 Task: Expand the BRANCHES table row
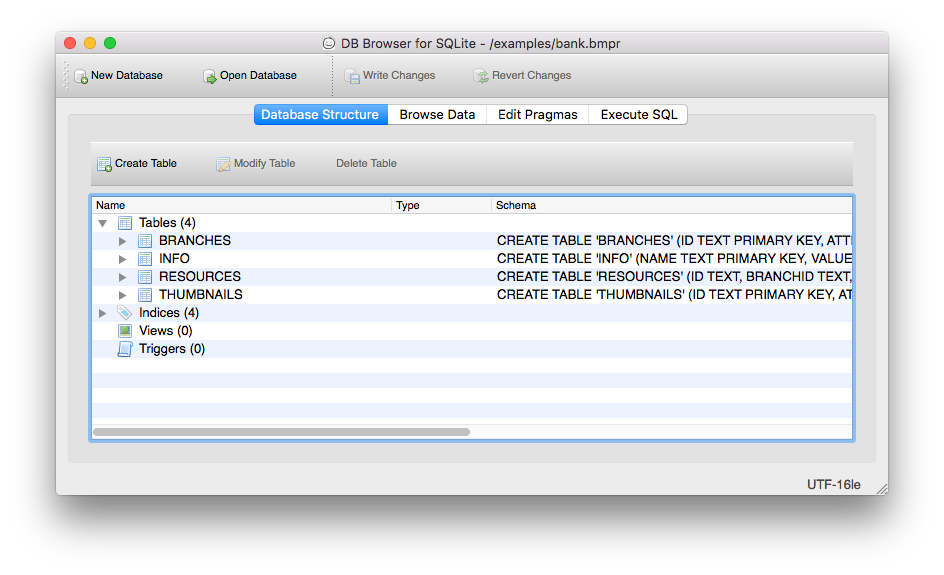[123, 241]
